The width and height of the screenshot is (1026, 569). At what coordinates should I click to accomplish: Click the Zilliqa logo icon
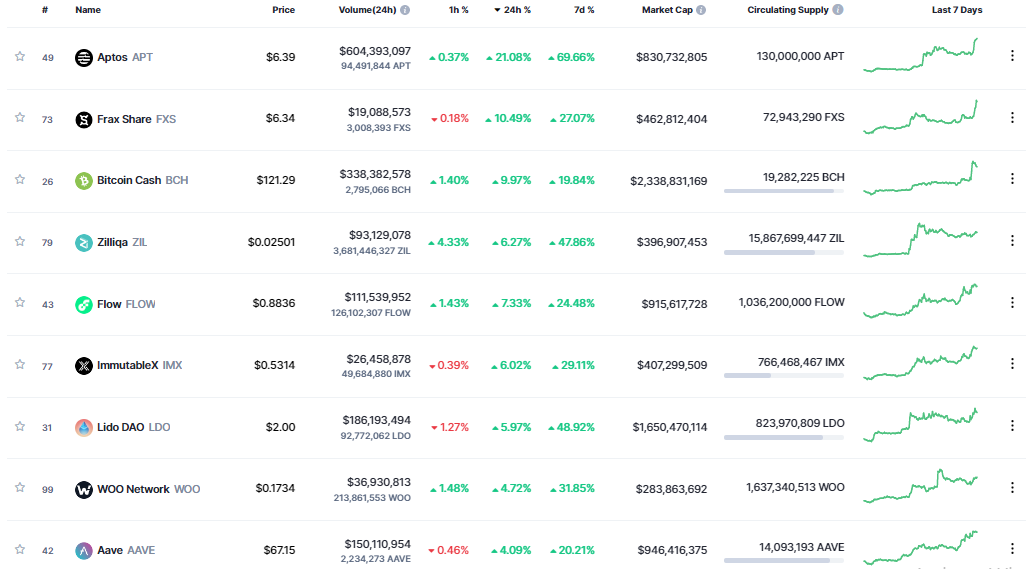coord(84,242)
